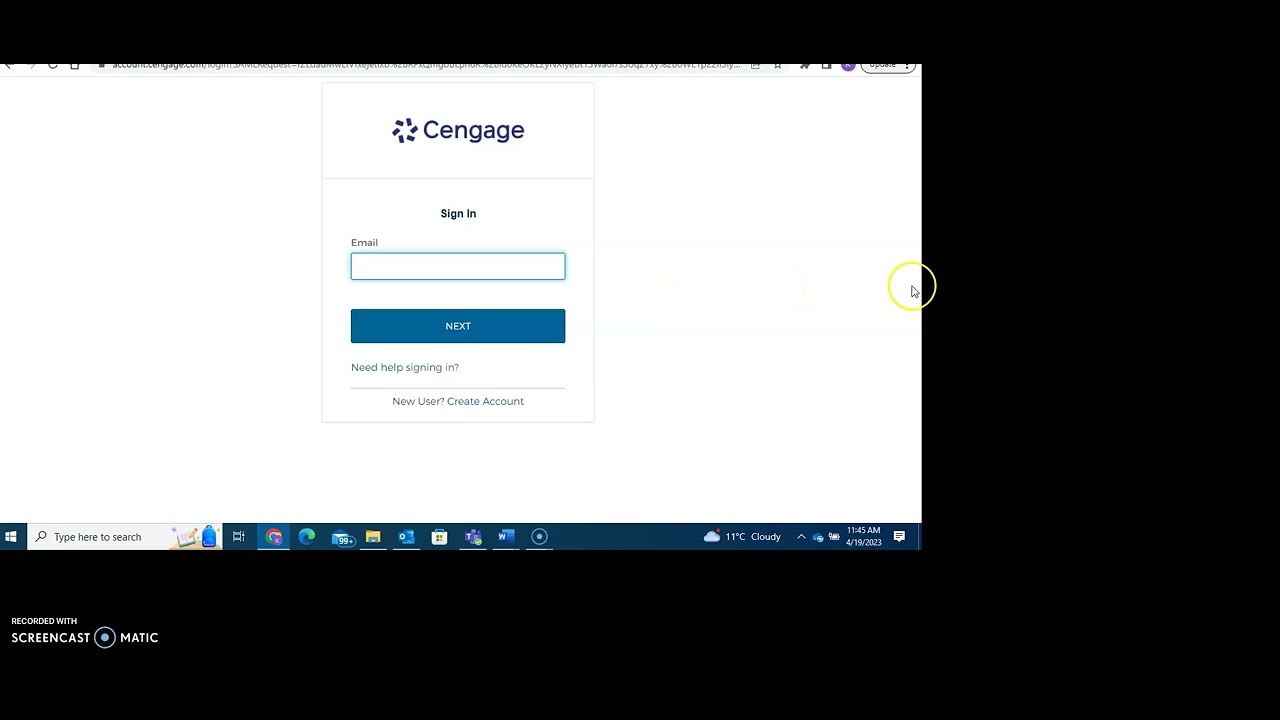Open Outlook from the taskbar

[406, 537]
